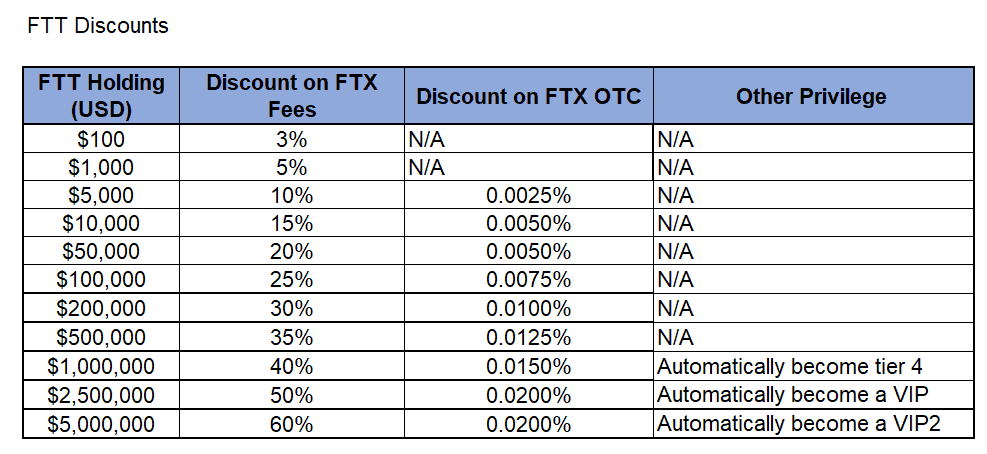This screenshot has height=454, width=987.
Task: Select the $1,000 holding cell
Action: (x=101, y=167)
